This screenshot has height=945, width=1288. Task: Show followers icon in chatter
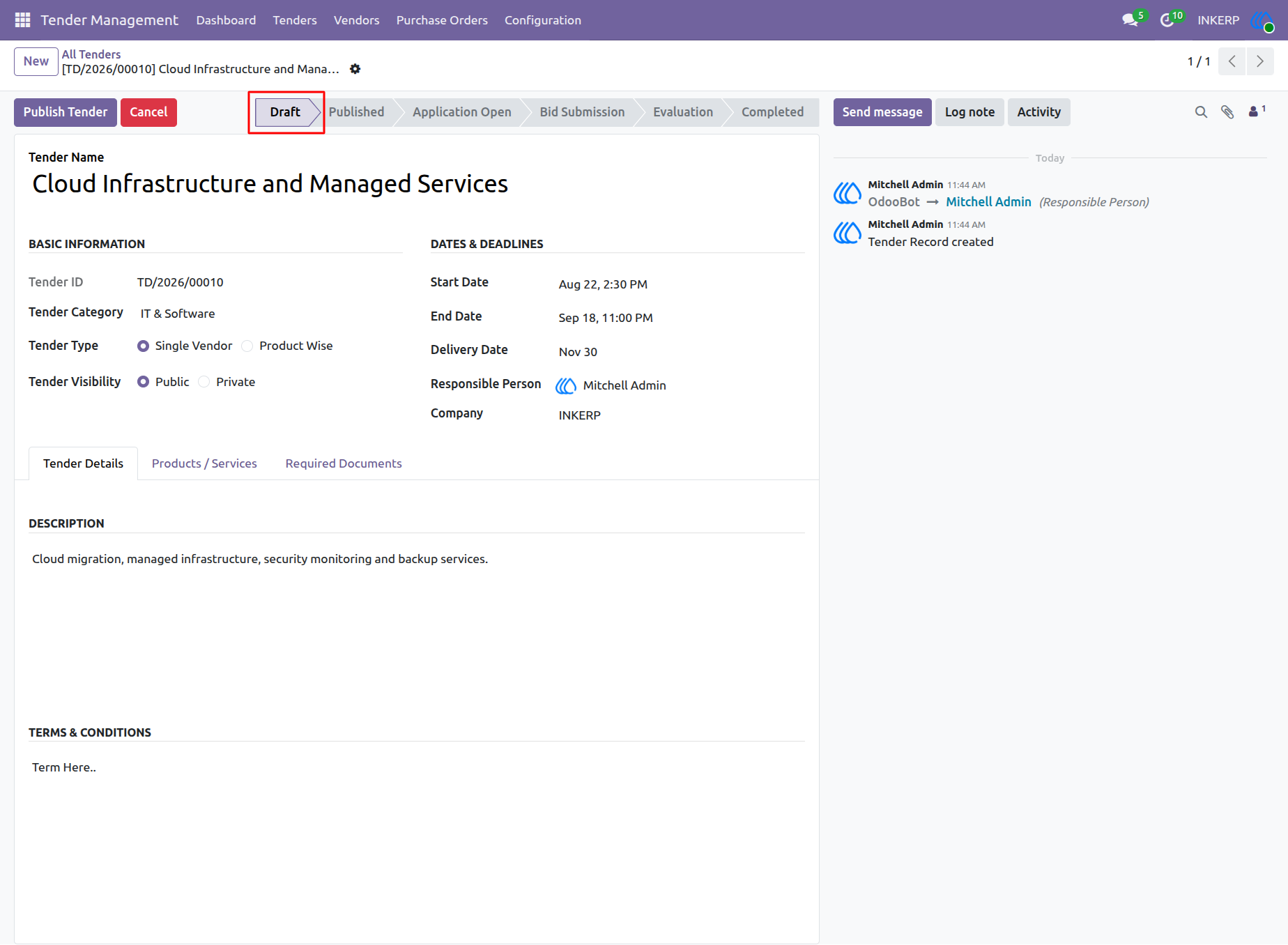(1257, 112)
